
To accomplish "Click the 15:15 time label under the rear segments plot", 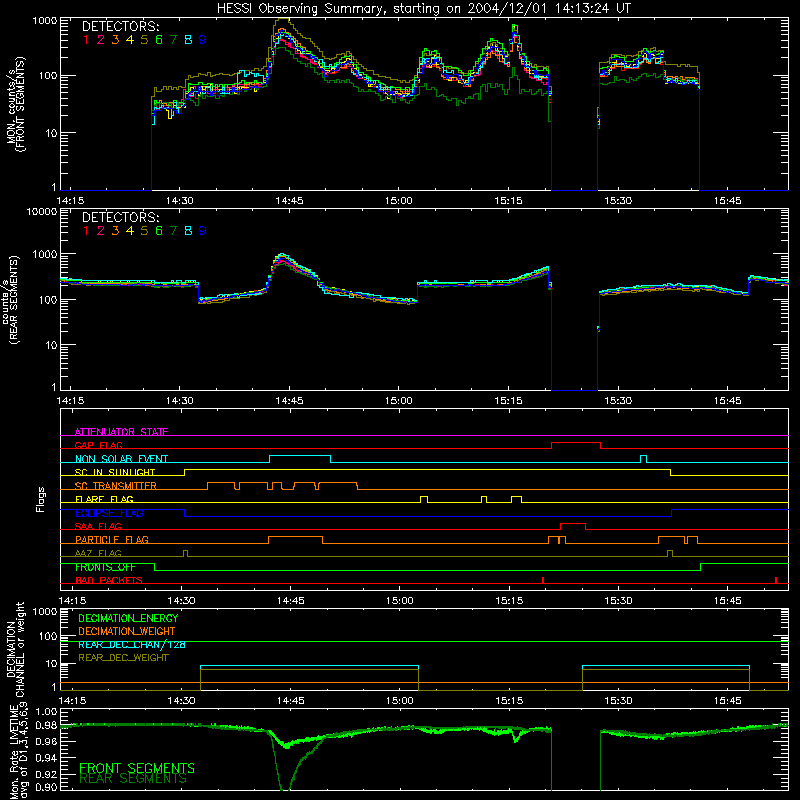I will [508, 401].
